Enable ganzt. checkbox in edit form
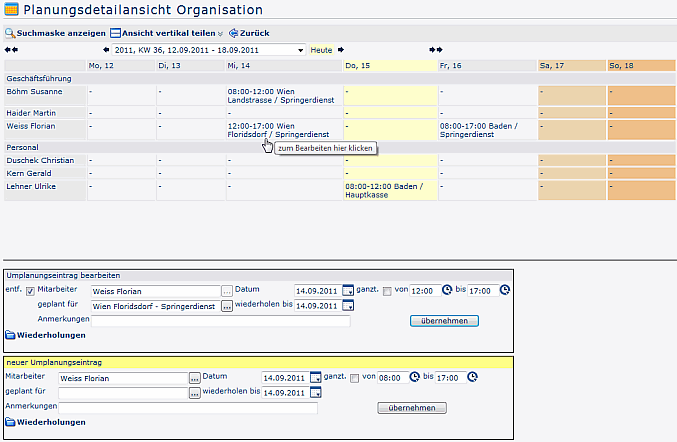Screen dimensions: 677x442 [387, 291]
